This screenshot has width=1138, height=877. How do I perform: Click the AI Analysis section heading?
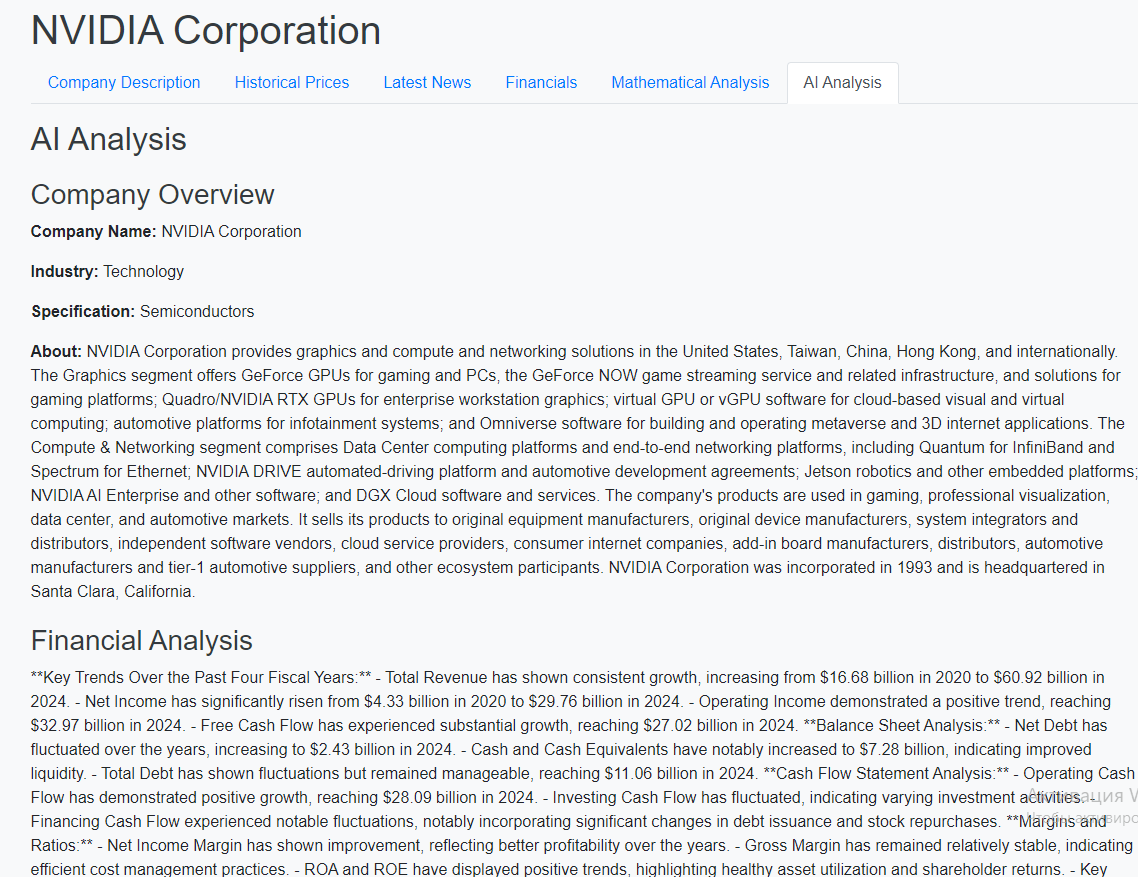[108, 139]
